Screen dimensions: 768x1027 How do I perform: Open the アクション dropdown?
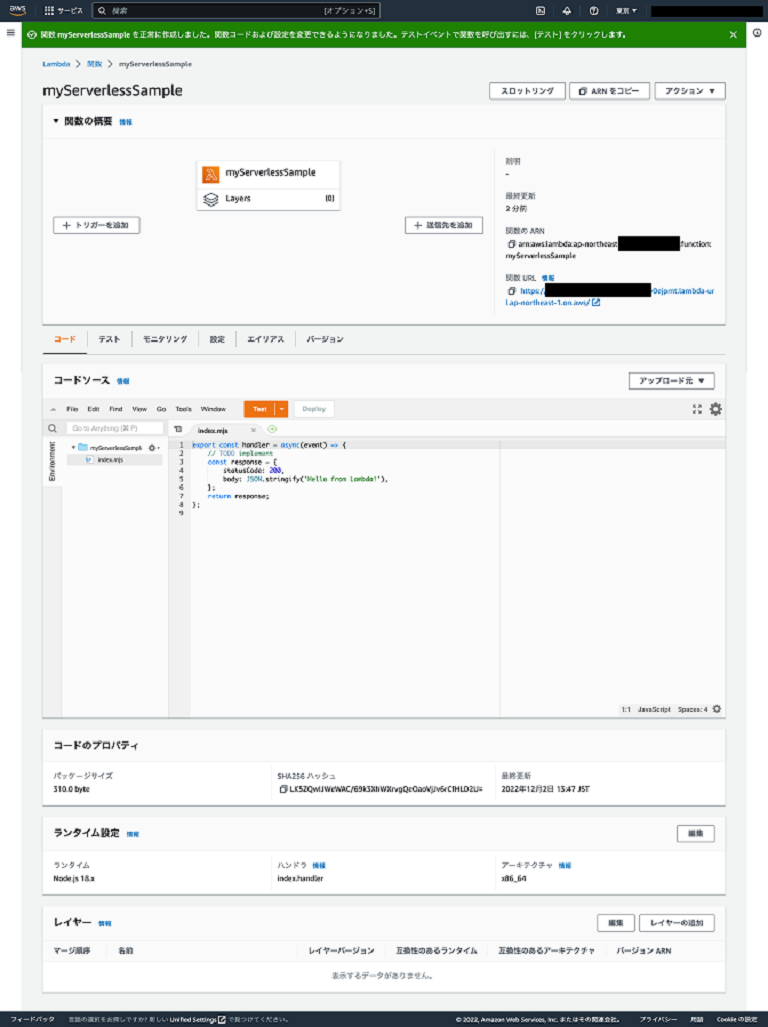click(x=690, y=91)
